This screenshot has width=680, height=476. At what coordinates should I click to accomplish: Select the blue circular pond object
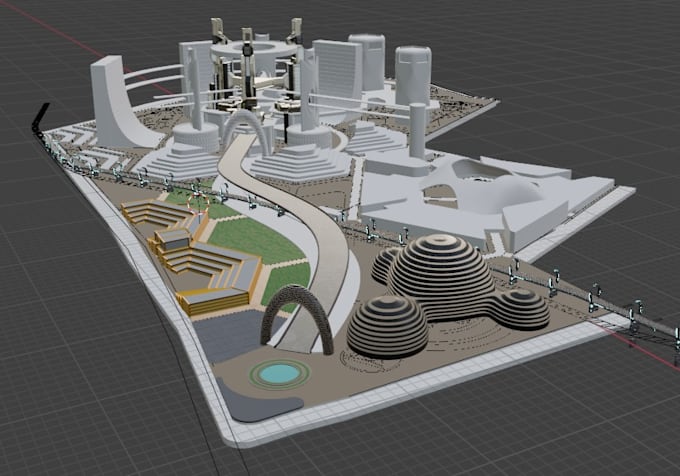pos(280,373)
